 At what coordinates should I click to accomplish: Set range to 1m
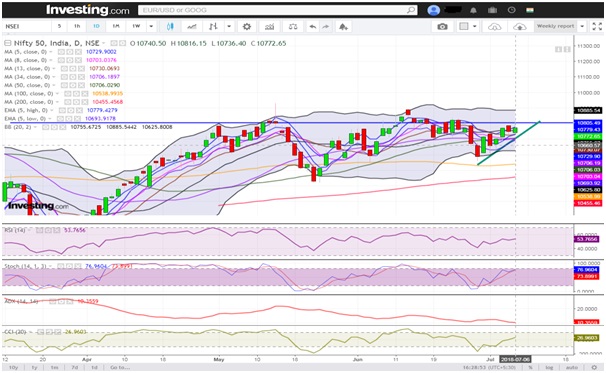click(54, 367)
